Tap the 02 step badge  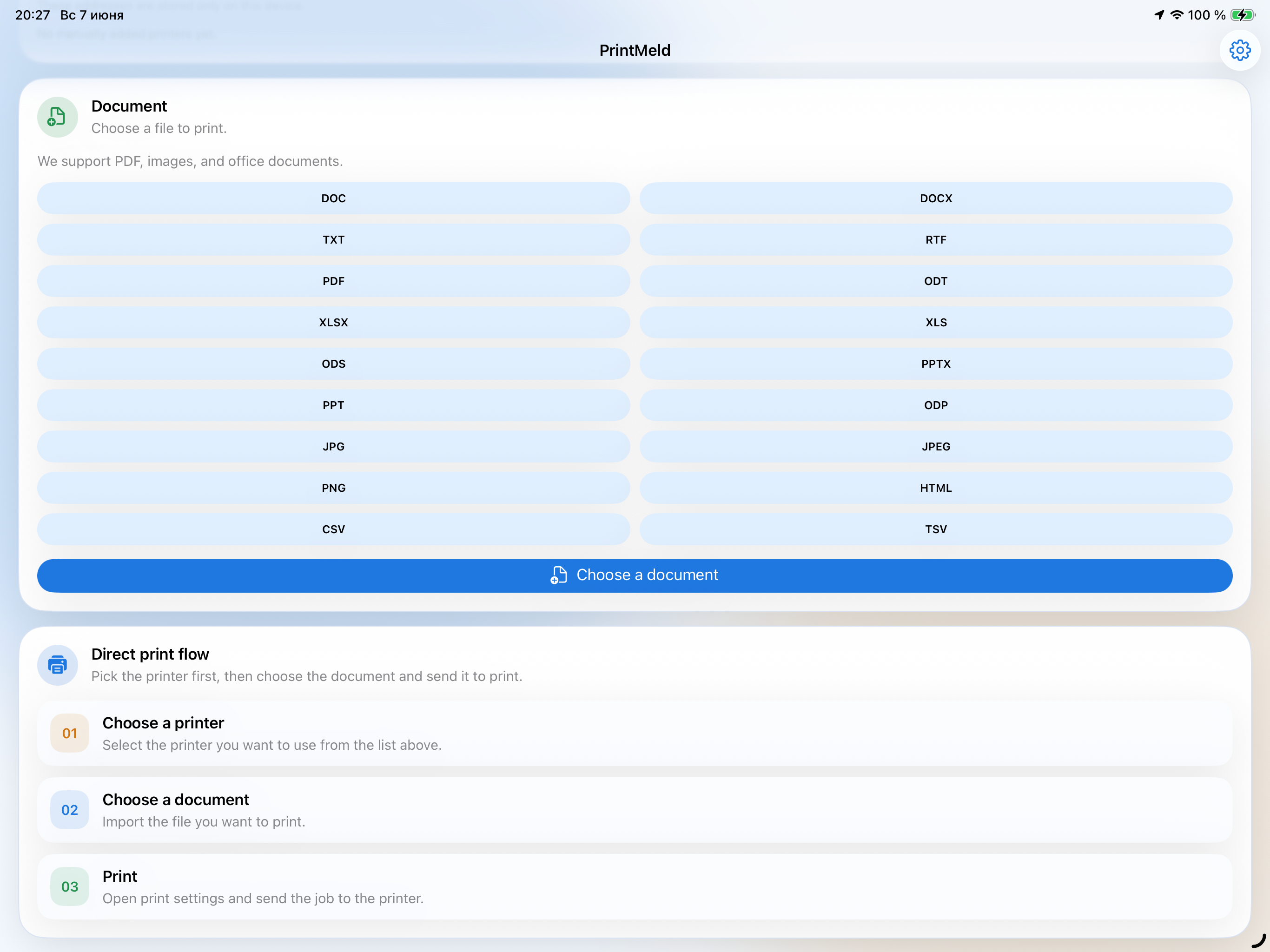click(69, 810)
